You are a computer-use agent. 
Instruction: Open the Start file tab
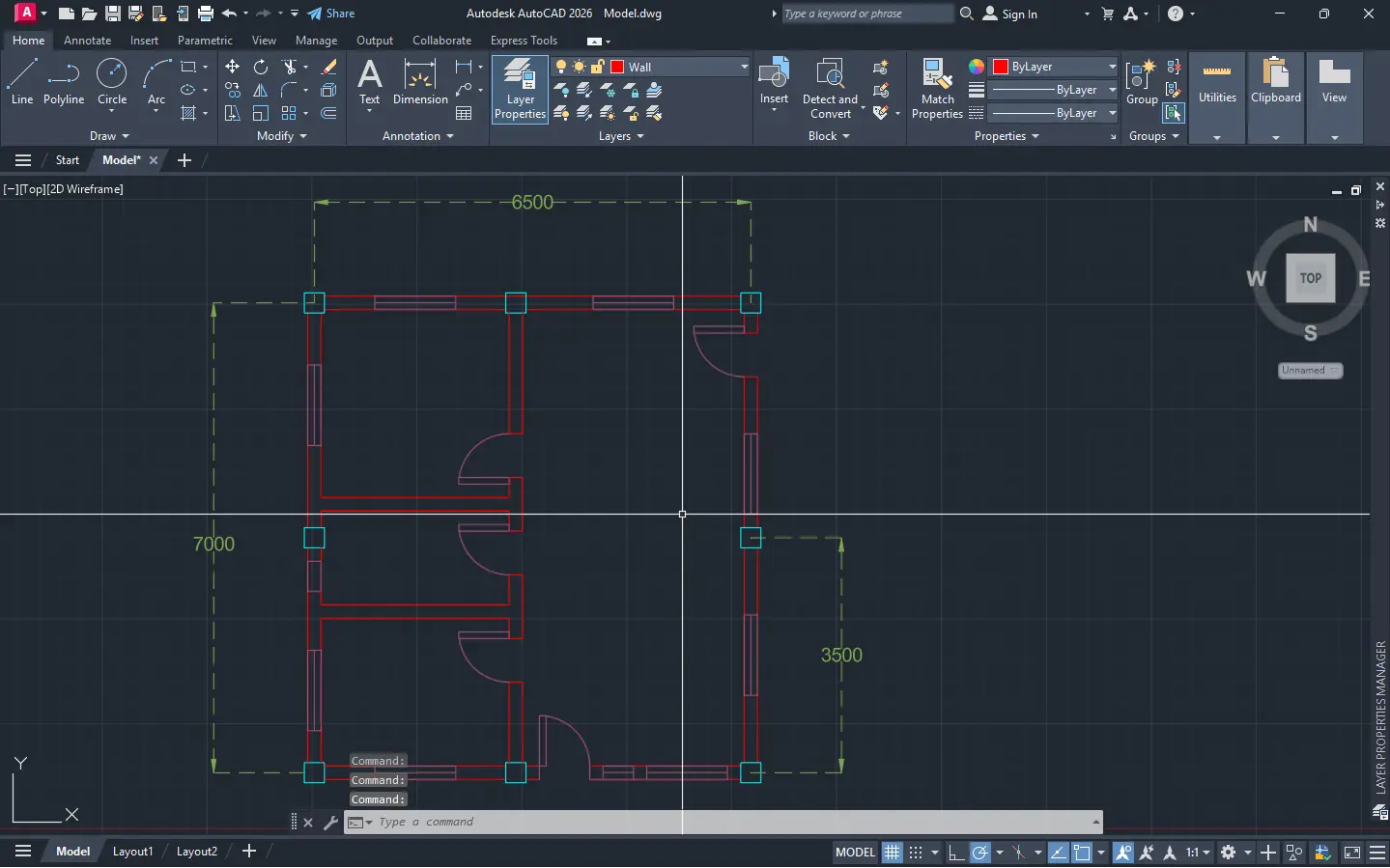click(x=67, y=160)
